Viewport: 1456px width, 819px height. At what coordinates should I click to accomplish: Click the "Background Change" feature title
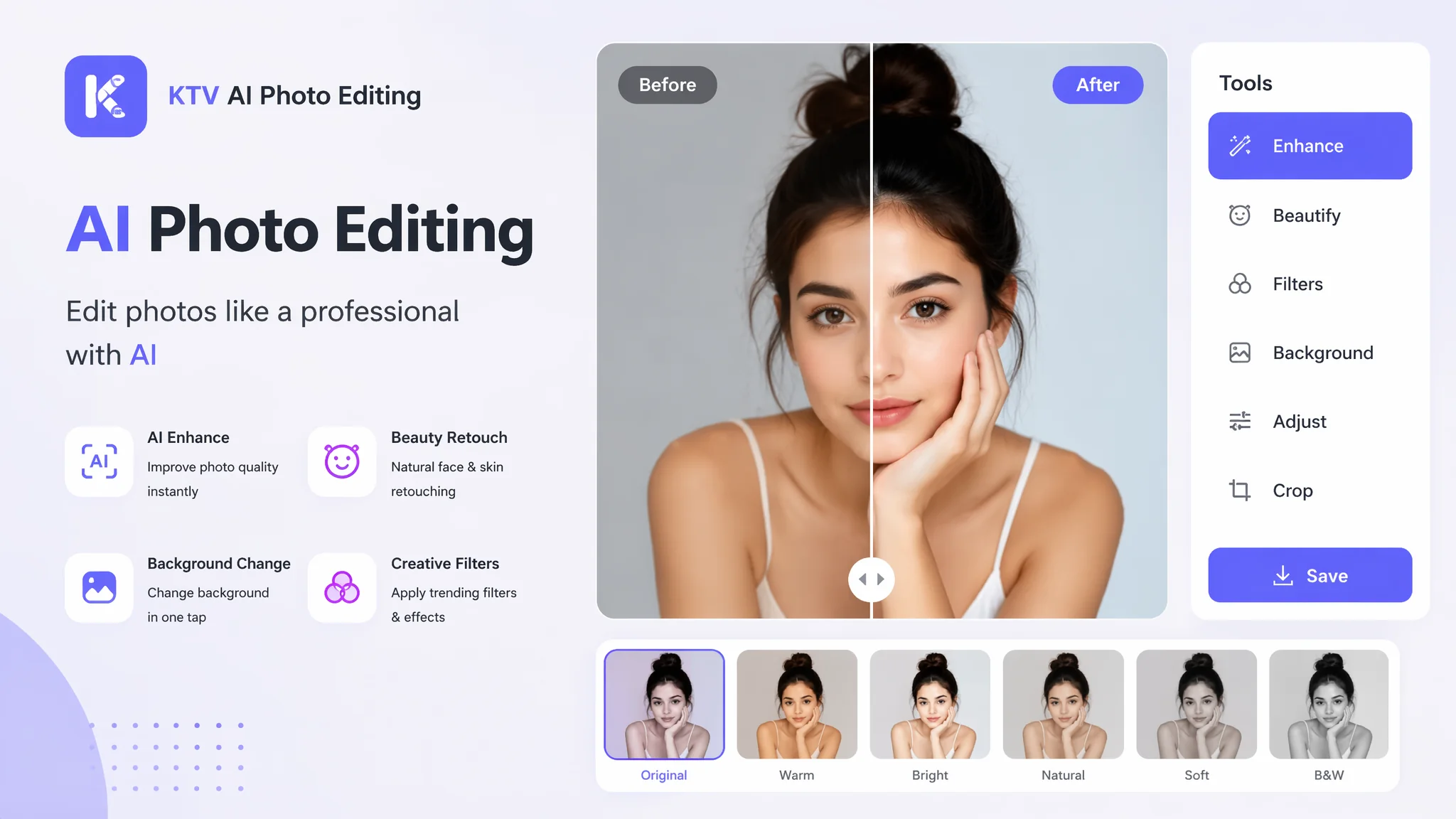219,564
